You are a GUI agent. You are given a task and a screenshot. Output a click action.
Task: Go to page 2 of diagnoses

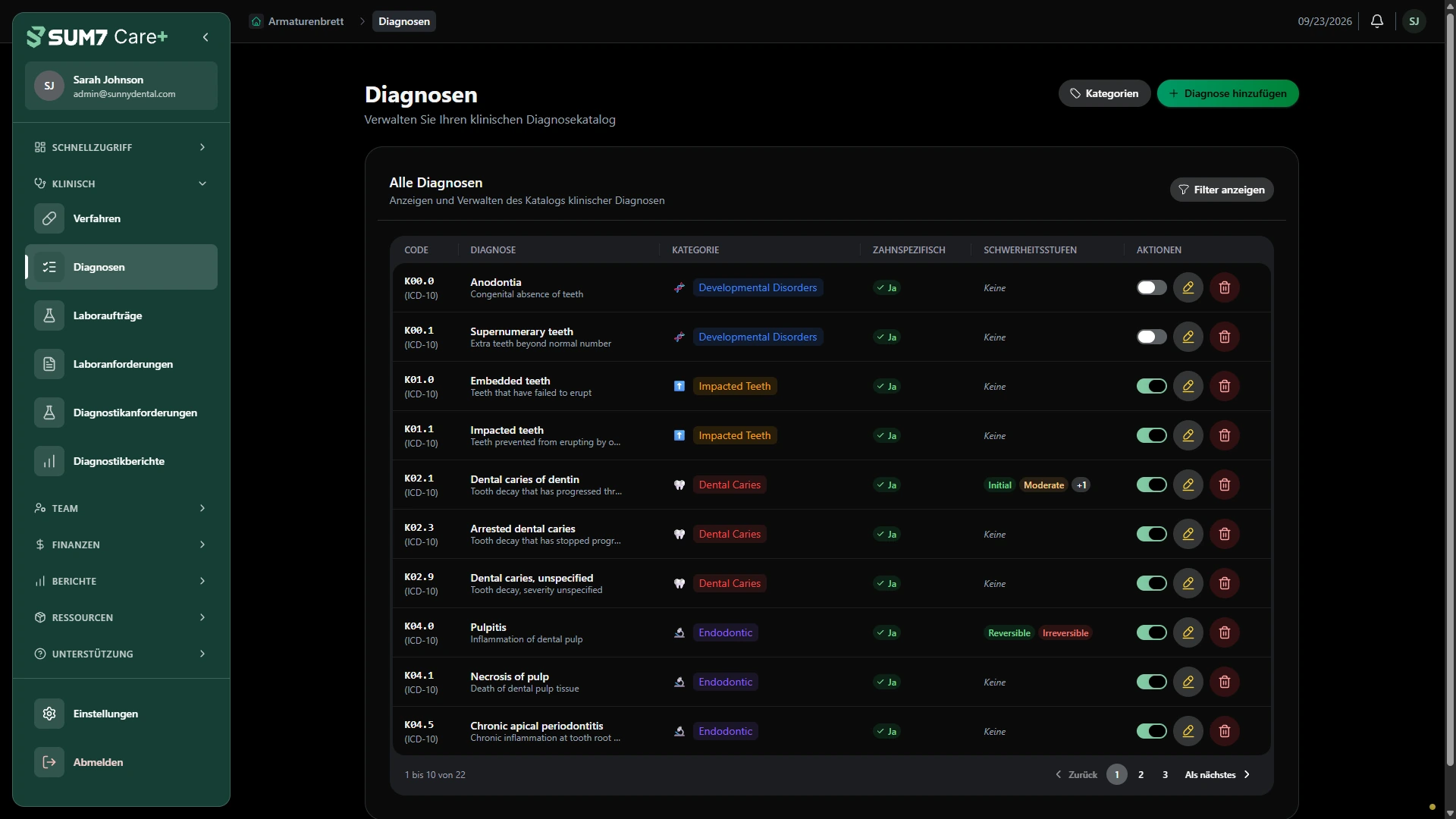(x=1141, y=774)
